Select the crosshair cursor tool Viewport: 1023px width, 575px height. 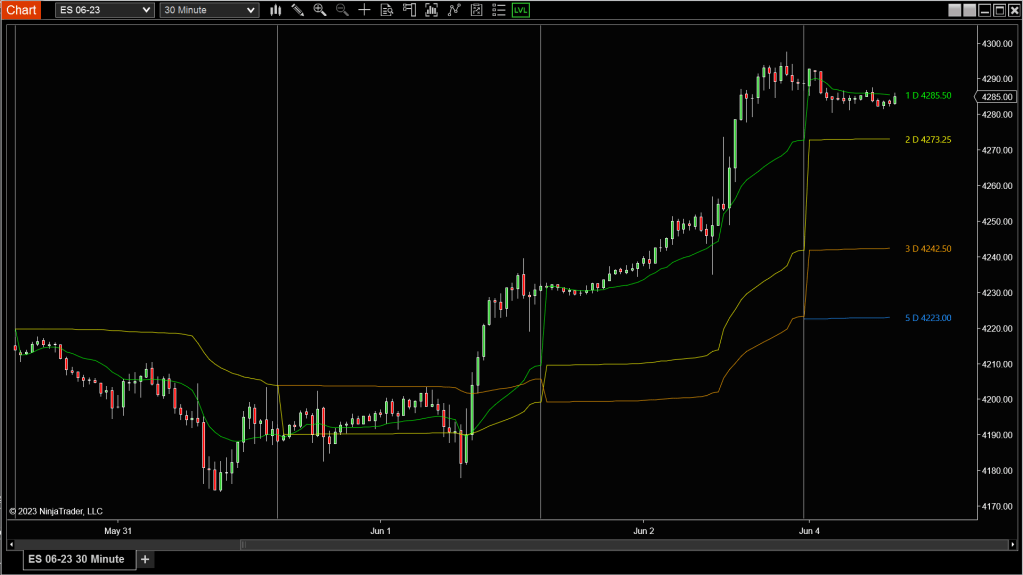tap(364, 10)
